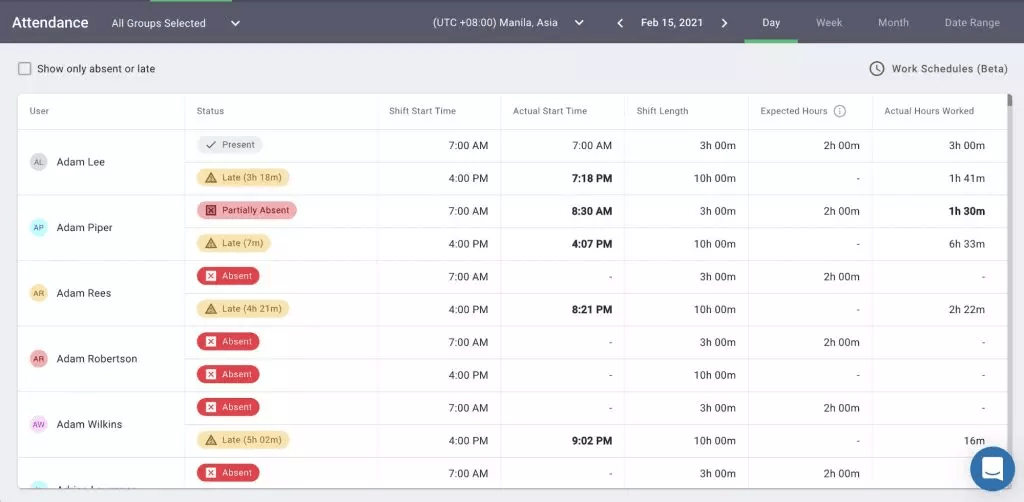This screenshot has height=502, width=1024.
Task: Go to the previous day arrow
Action: pos(620,23)
